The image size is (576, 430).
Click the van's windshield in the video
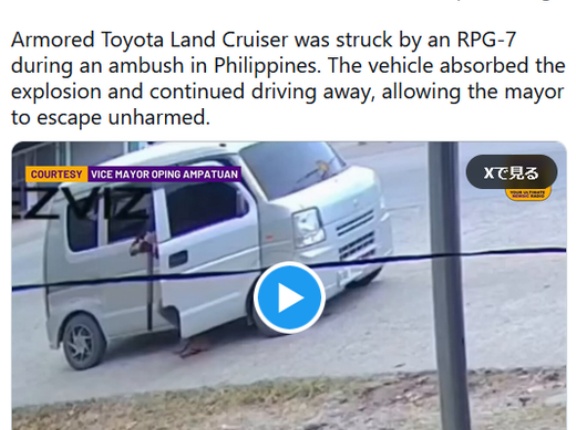[x=292, y=168]
